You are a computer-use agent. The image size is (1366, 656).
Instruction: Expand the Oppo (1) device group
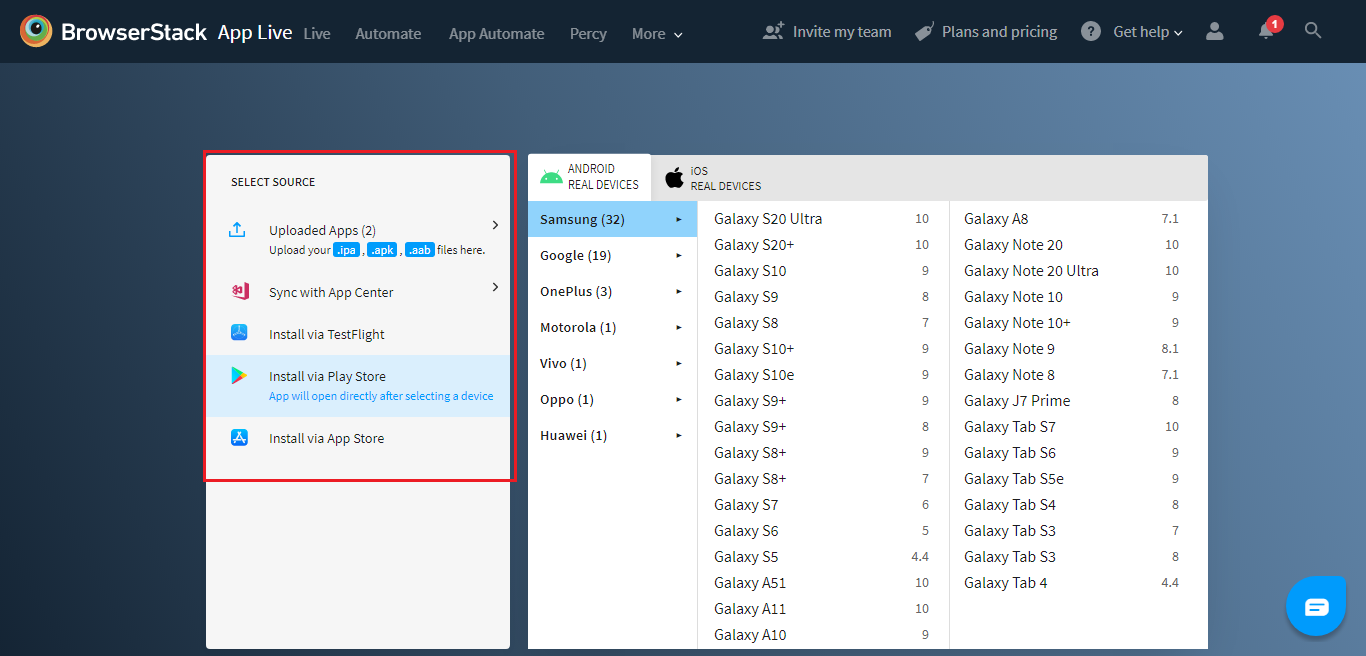coord(612,399)
